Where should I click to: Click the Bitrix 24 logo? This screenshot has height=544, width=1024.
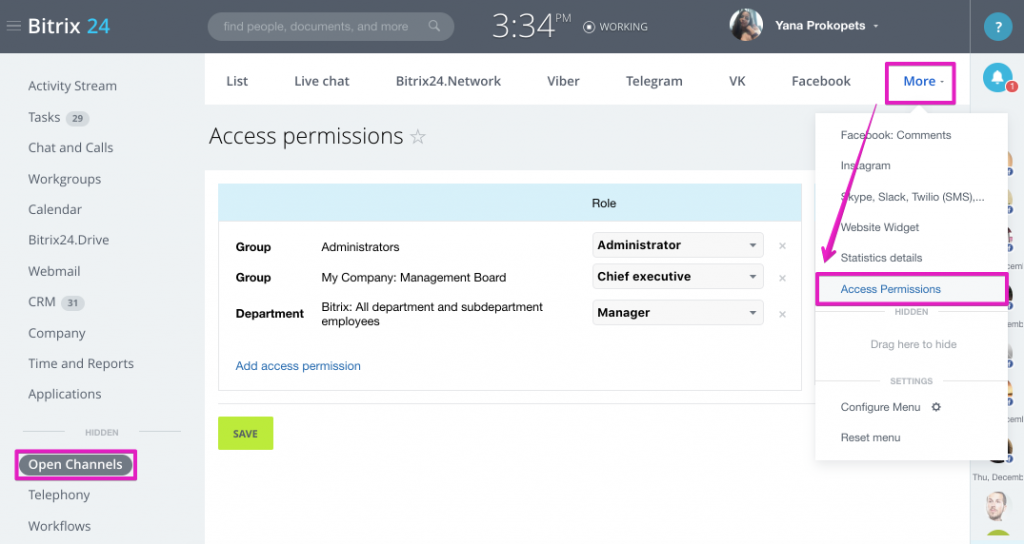69,26
